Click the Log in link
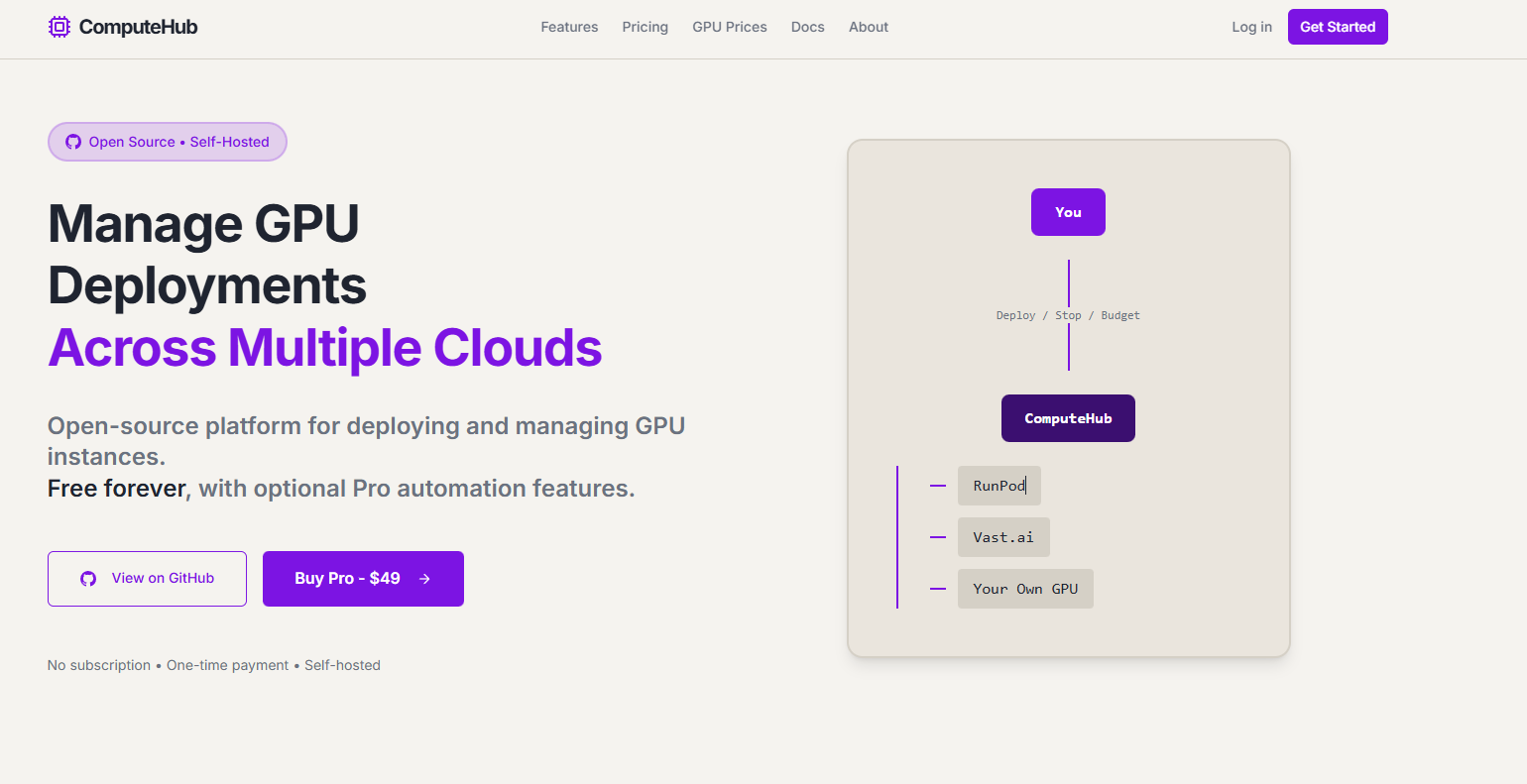The height and width of the screenshot is (784, 1527). coord(1251,27)
